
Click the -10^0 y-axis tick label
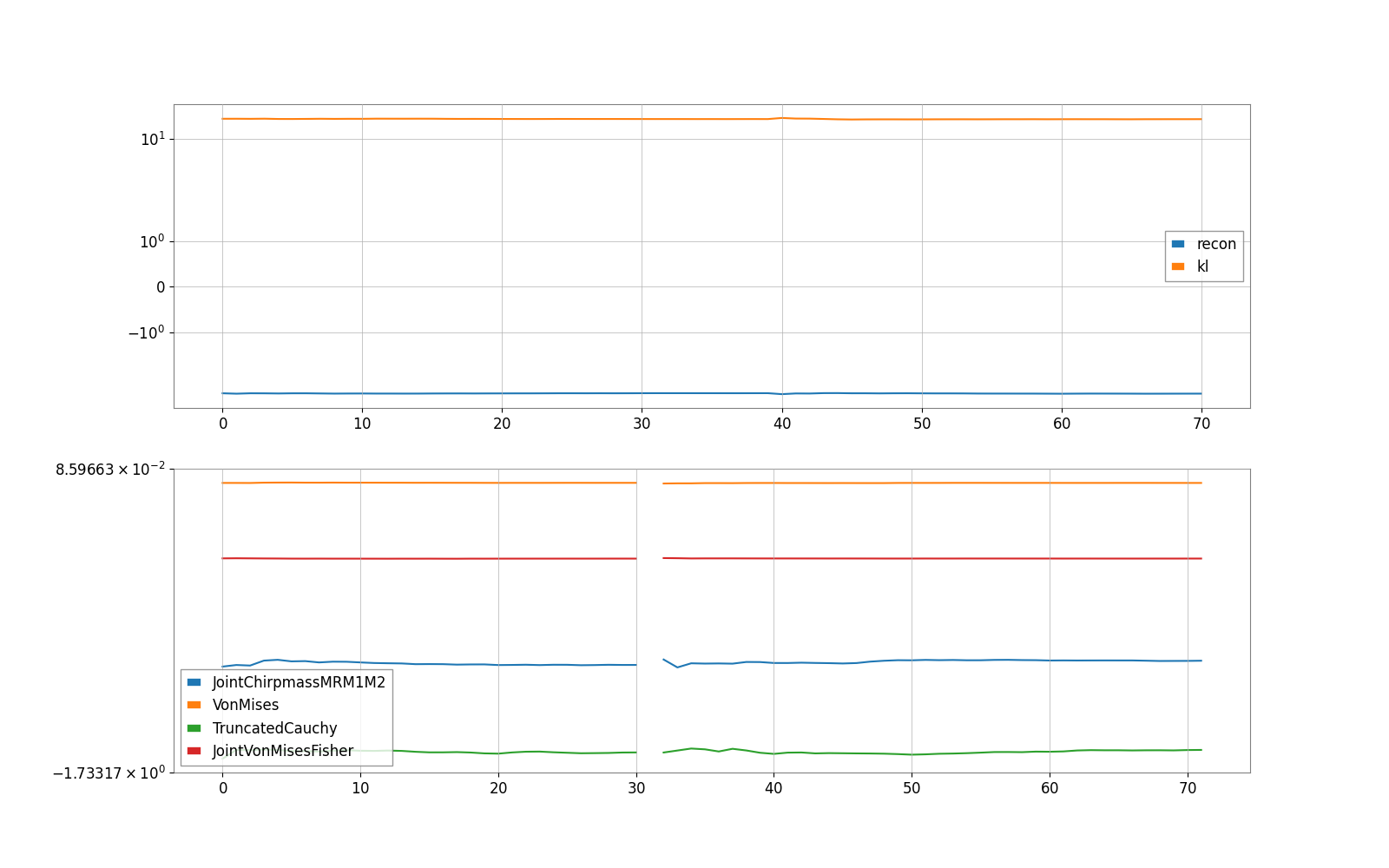(x=146, y=332)
